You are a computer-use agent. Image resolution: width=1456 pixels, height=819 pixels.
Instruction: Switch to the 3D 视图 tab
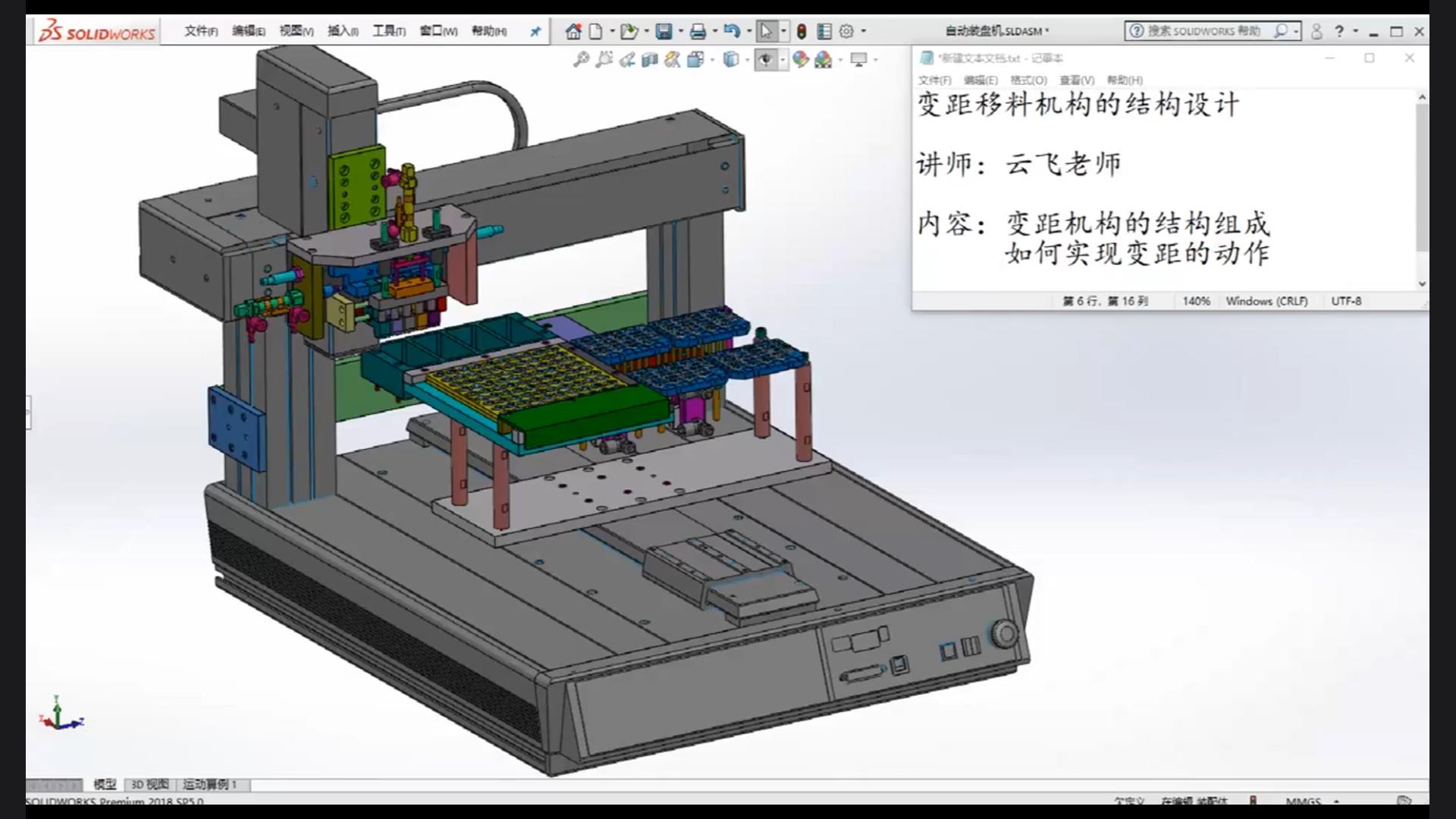(149, 784)
